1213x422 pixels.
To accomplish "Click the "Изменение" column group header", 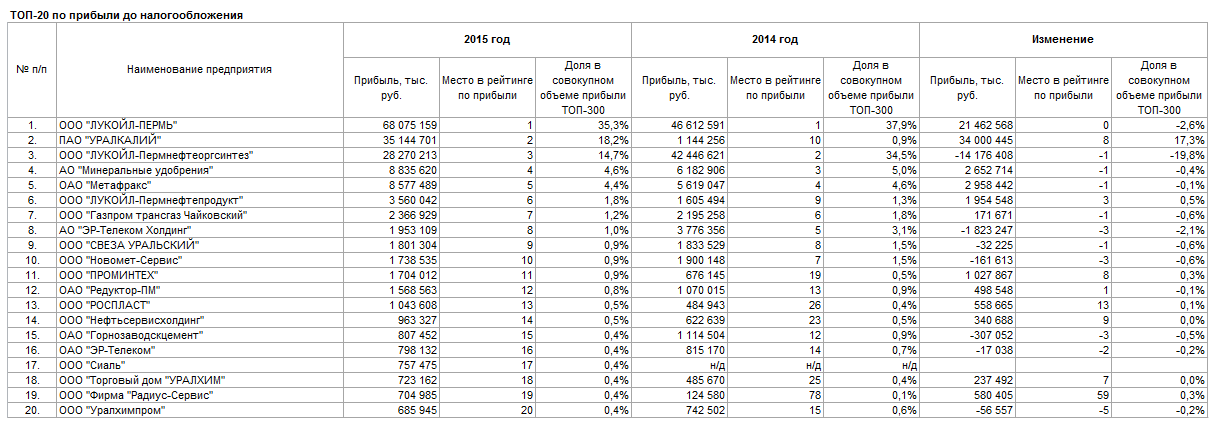I will 1062,39.
